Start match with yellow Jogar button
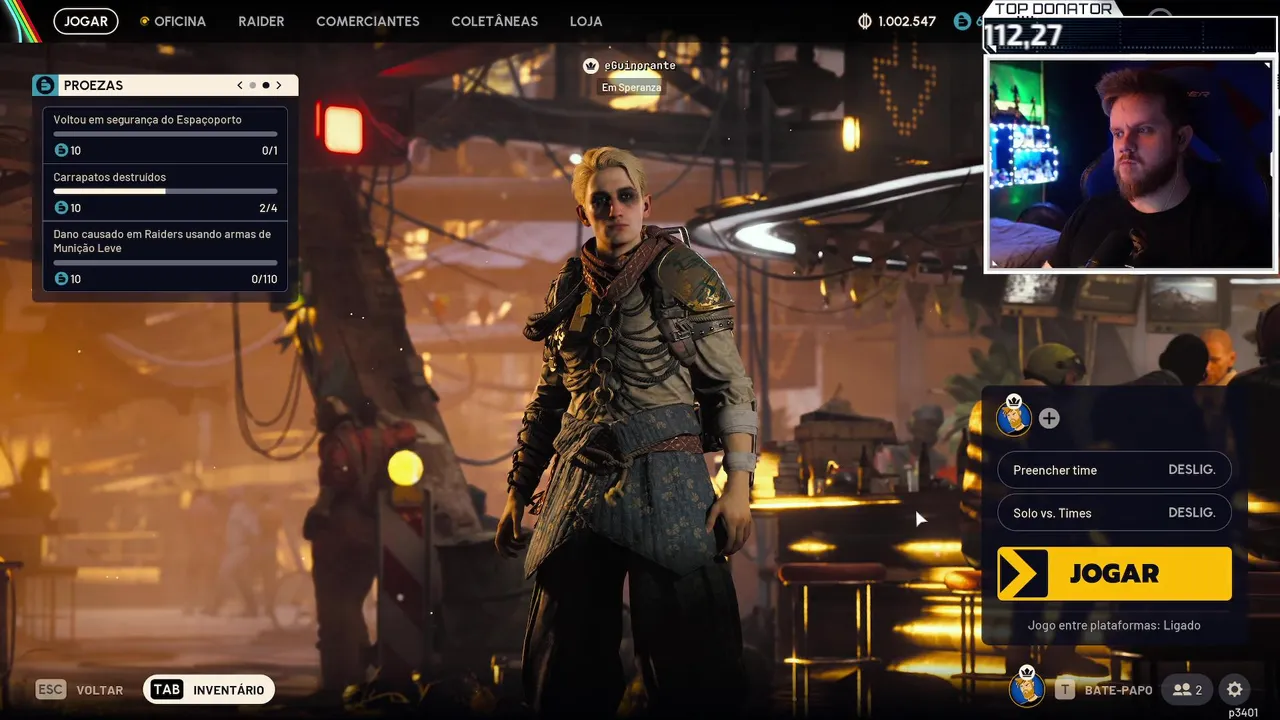This screenshot has width=1280, height=720. pos(1114,573)
